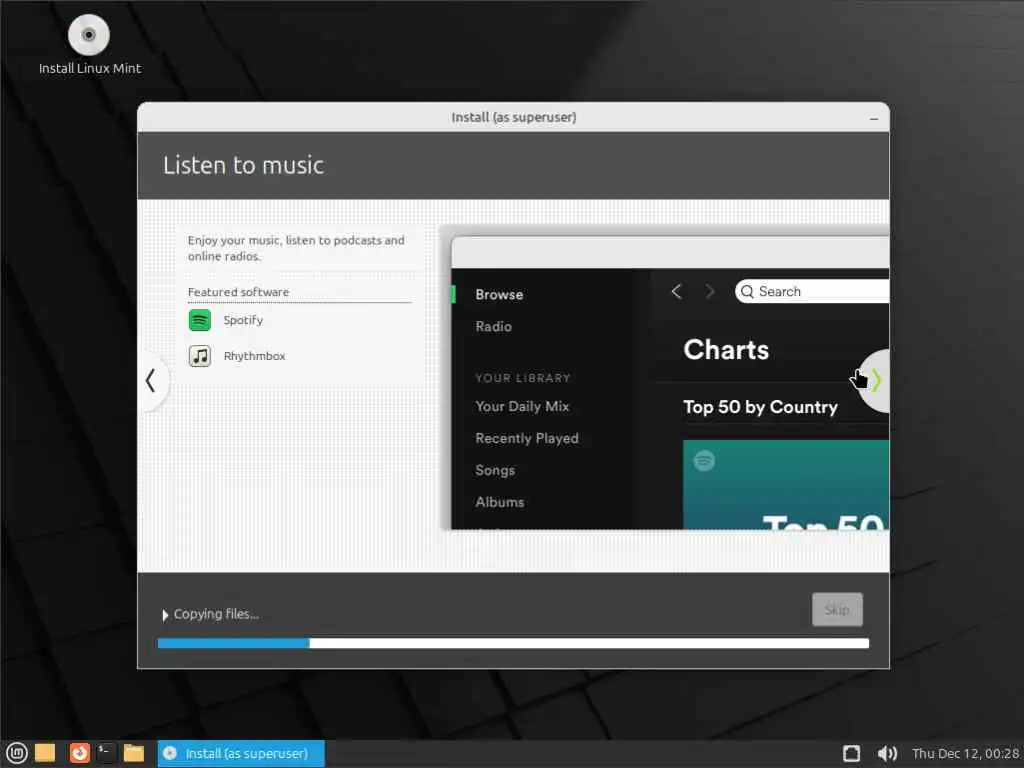Open the clock showing Thu Dec 12
Screen dimensions: 1024x768
tap(965, 754)
